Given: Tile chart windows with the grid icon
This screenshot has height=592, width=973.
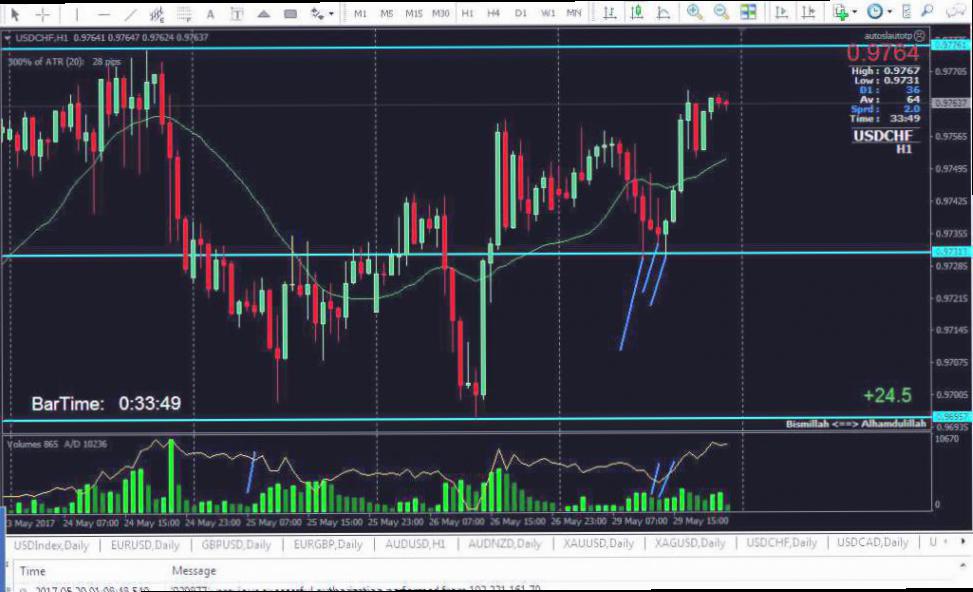Looking at the screenshot, I should (748, 13).
